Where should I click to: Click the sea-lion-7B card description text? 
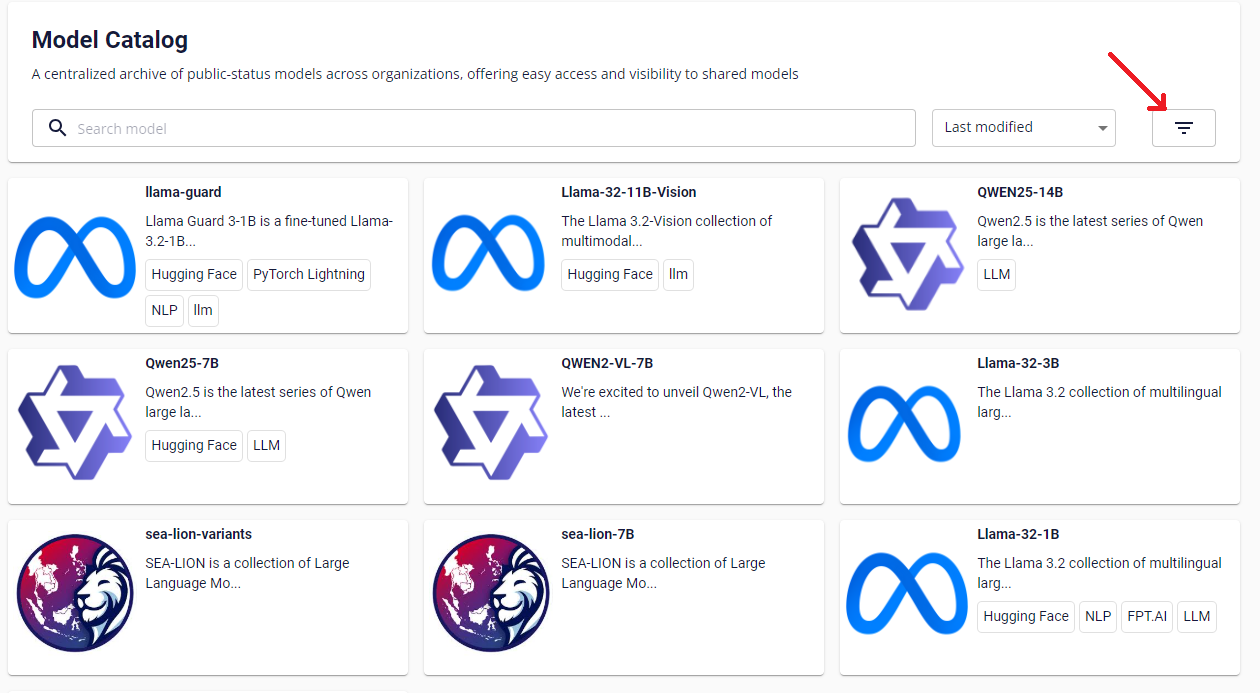pos(664,573)
